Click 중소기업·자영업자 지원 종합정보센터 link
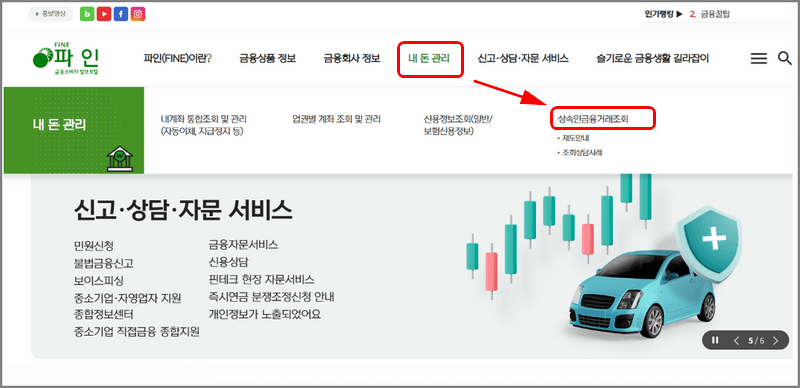The width and height of the screenshot is (800, 388). point(127,306)
